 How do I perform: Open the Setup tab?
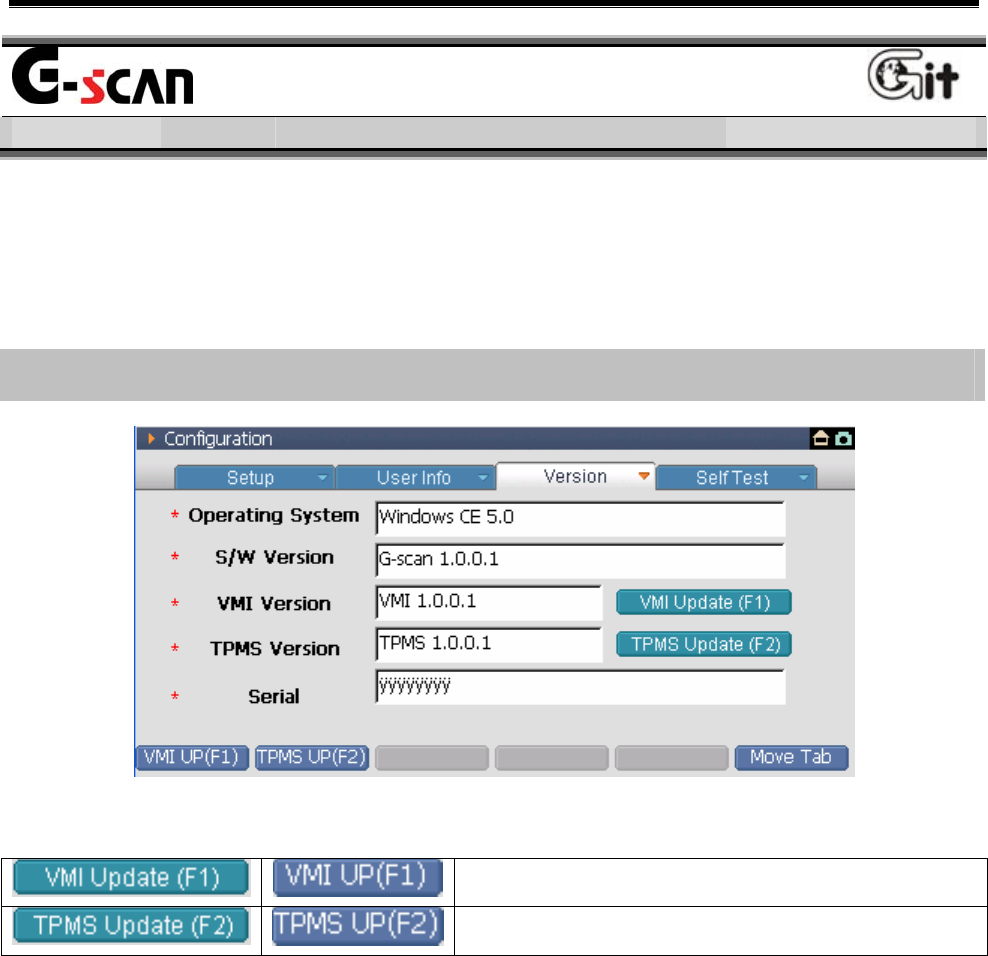pos(255,478)
